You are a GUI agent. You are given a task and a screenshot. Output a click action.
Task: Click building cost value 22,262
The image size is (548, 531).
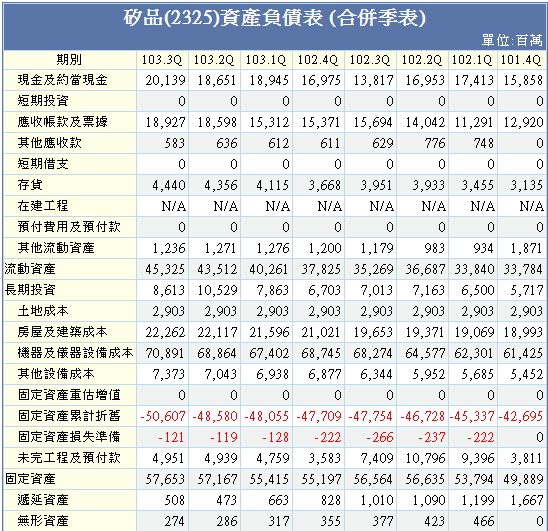pos(165,332)
